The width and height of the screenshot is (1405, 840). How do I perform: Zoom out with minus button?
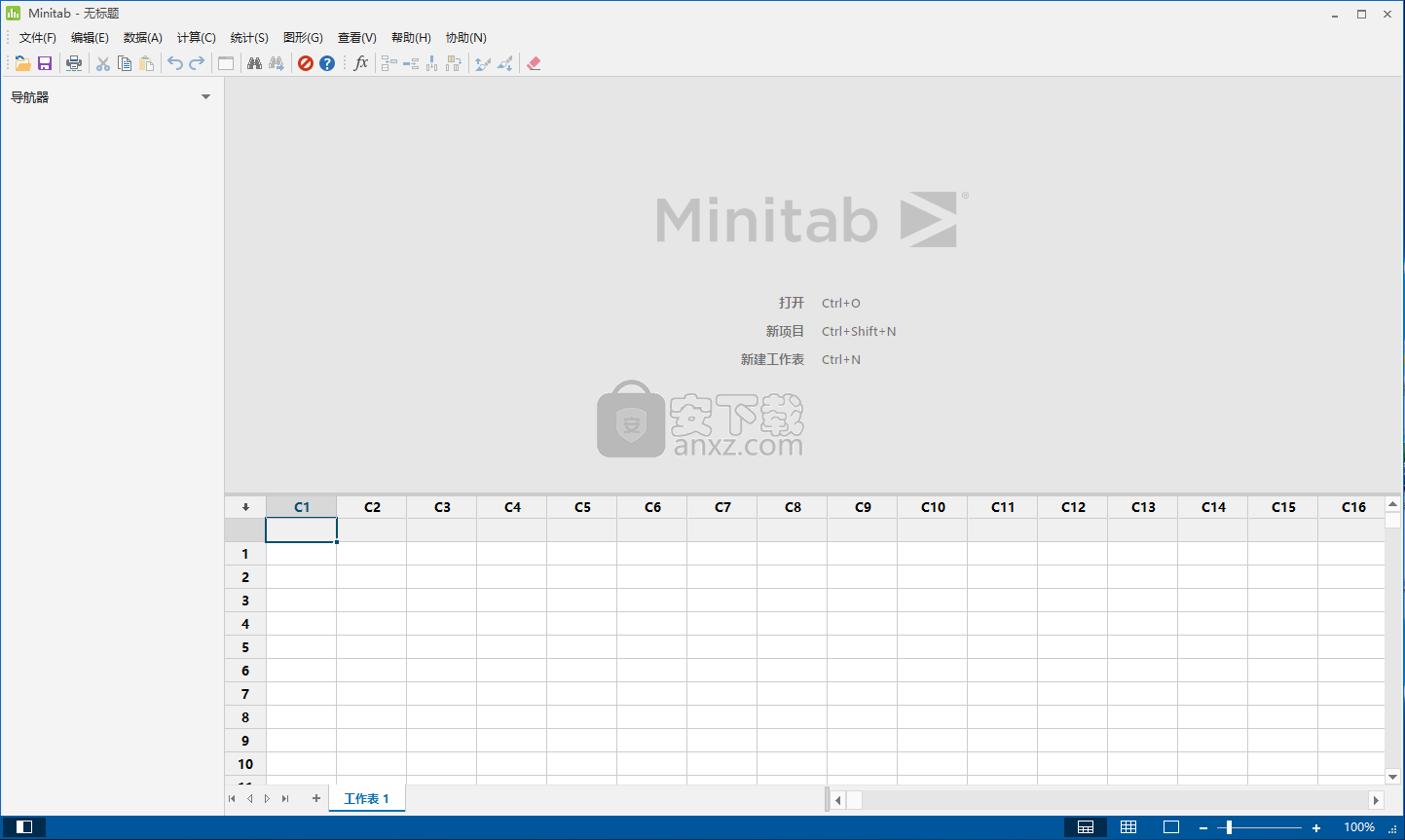(1203, 828)
